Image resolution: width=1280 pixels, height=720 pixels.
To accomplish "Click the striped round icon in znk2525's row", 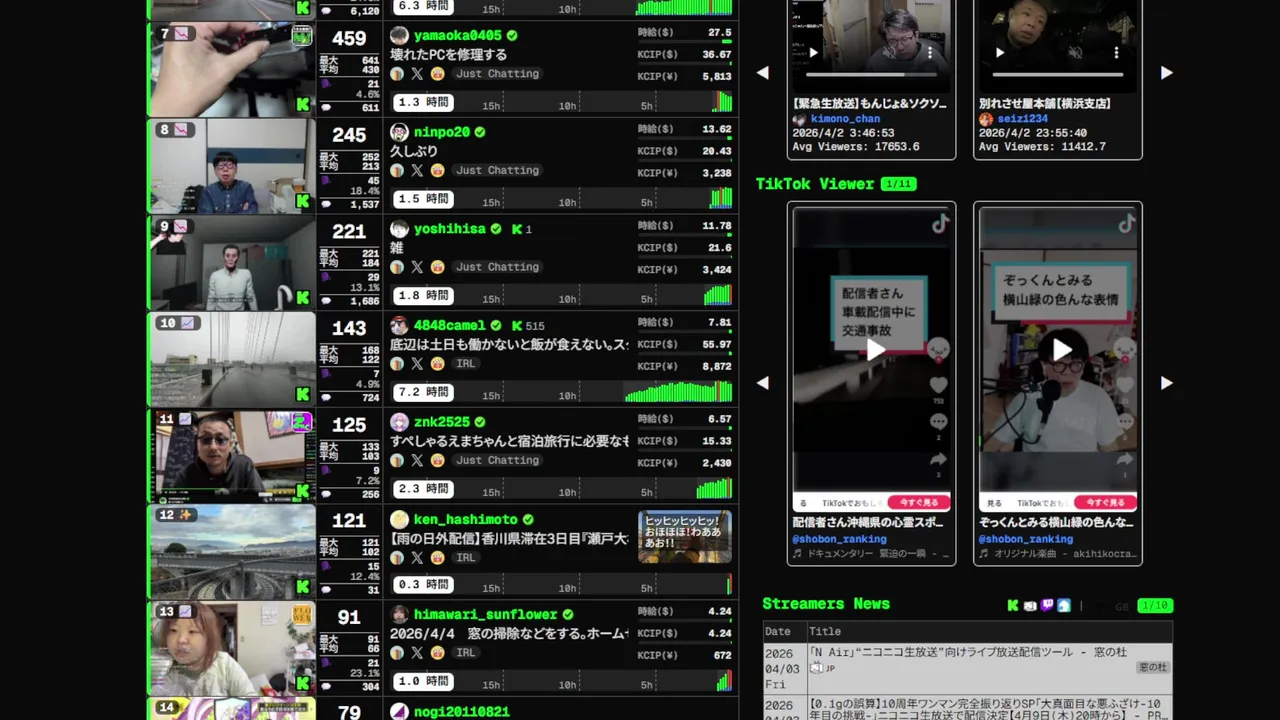I will 397,461.
